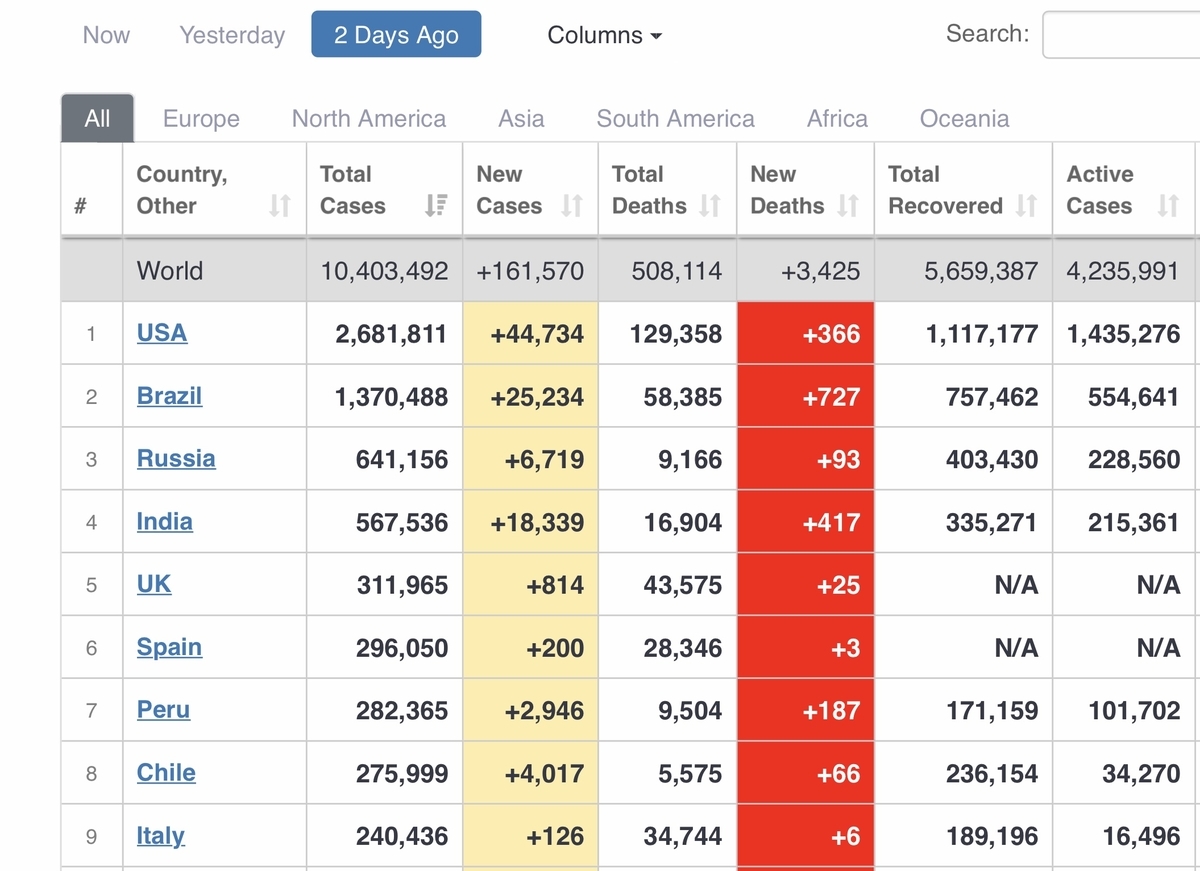Open the Columns dropdown
The width and height of the screenshot is (1200, 871).
coord(605,35)
